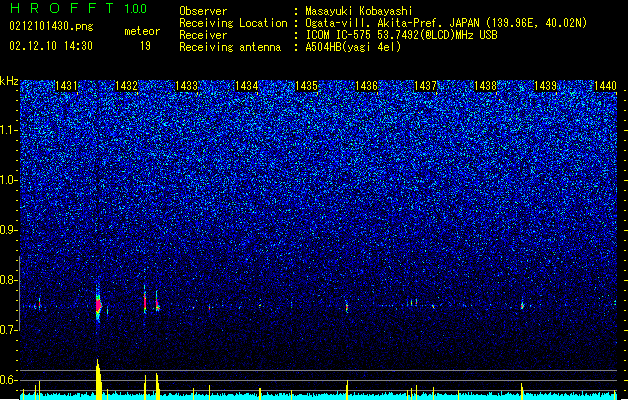Click the tallest yellow intensity spike at bottom
Image resolution: width=629 pixels, height=400 pixels.
pos(98,379)
